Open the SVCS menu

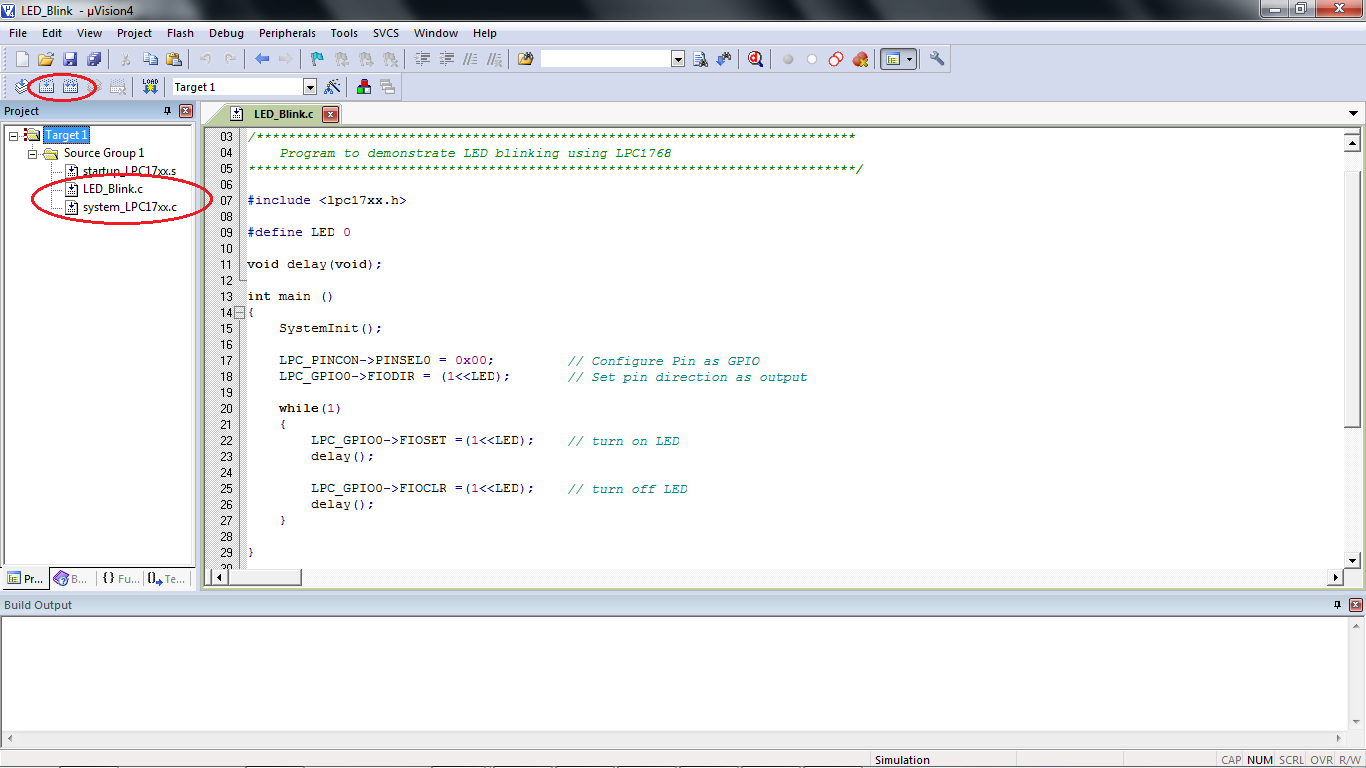point(385,33)
